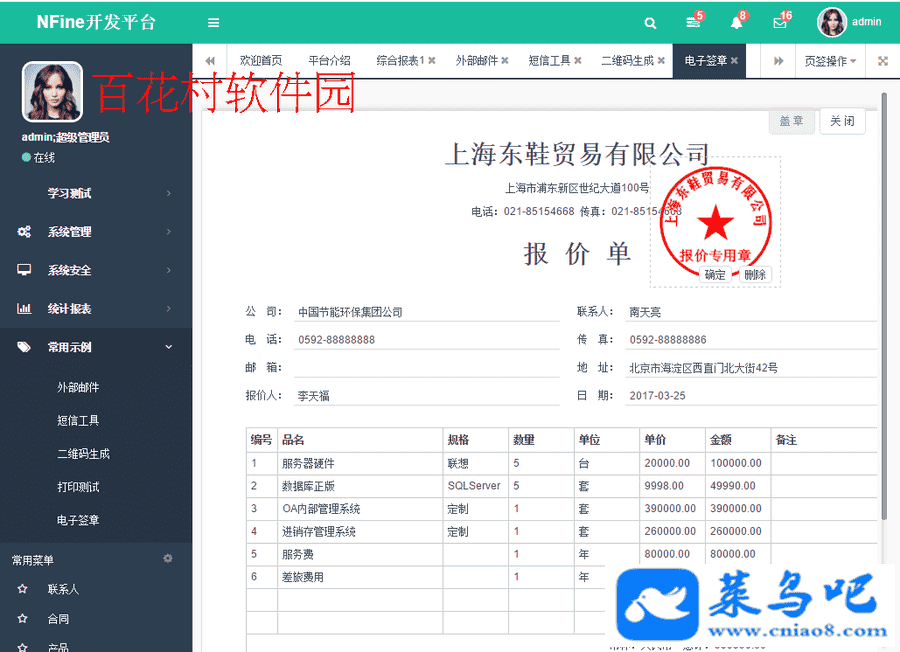Close the 综合报表1 tab
Viewport: 900px width, 652px height.
point(431,61)
